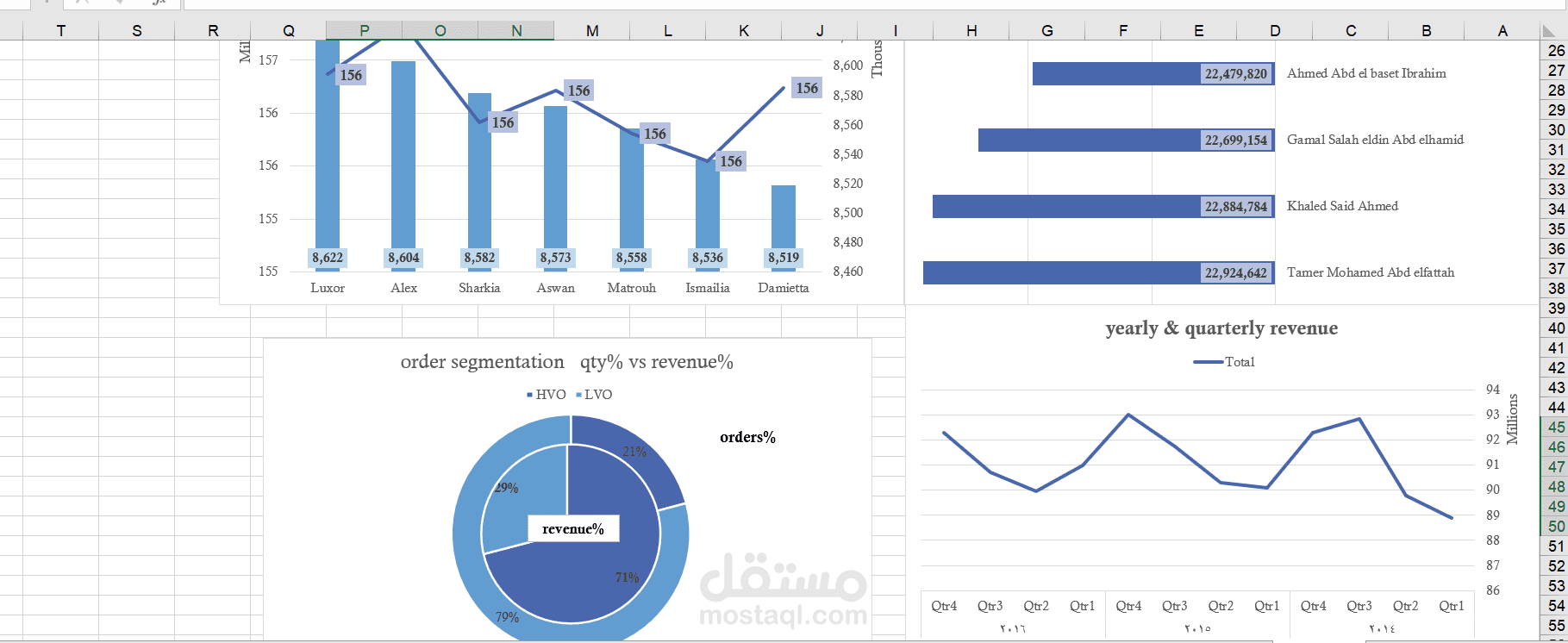The height and width of the screenshot is (643, 1568).
Task: Click the 'revenue%' label box
Action: pos(573,529)
